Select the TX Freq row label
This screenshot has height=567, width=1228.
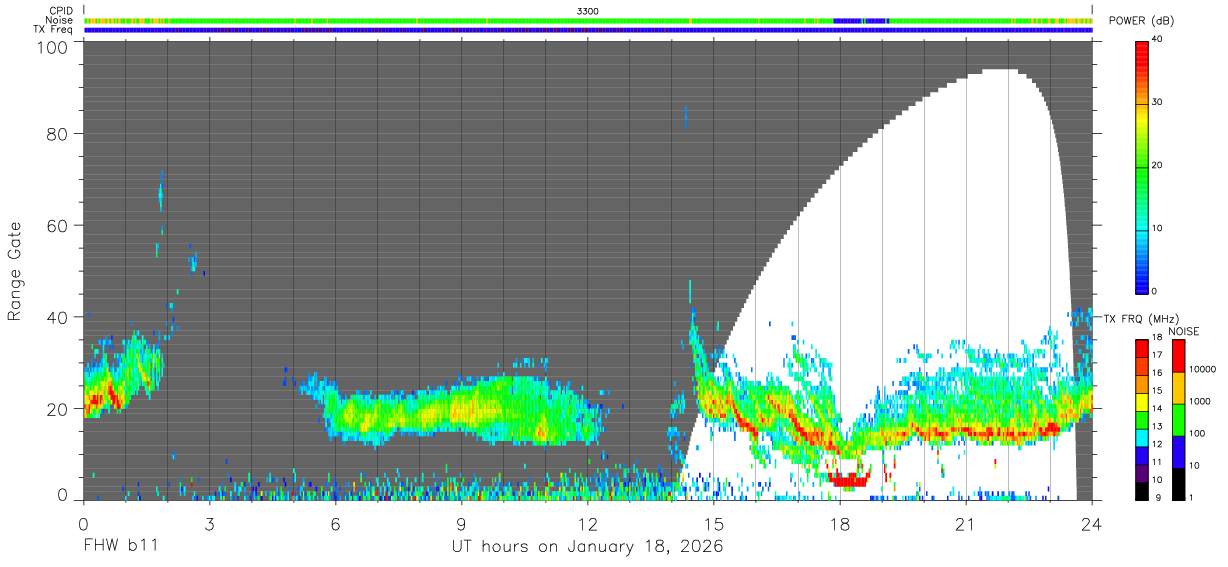tap(53, 30)
